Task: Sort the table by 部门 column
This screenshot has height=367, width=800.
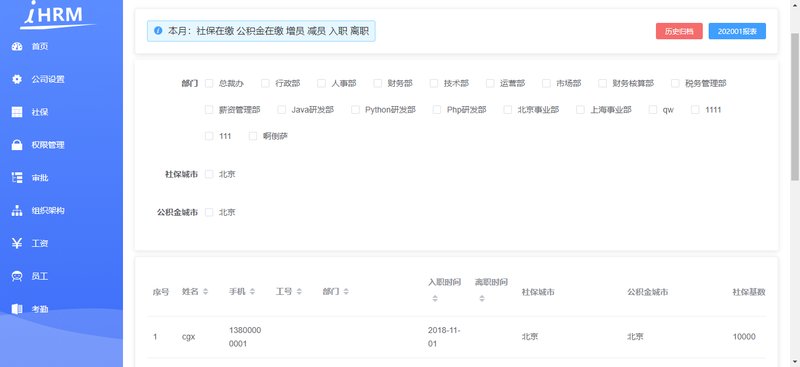Action: click(x=346, y=291)
